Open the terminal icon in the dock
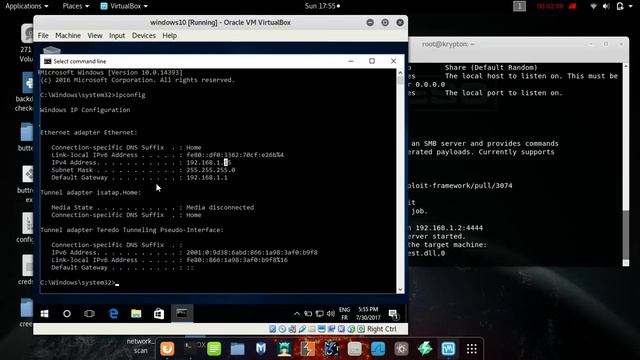 [190, 349]
